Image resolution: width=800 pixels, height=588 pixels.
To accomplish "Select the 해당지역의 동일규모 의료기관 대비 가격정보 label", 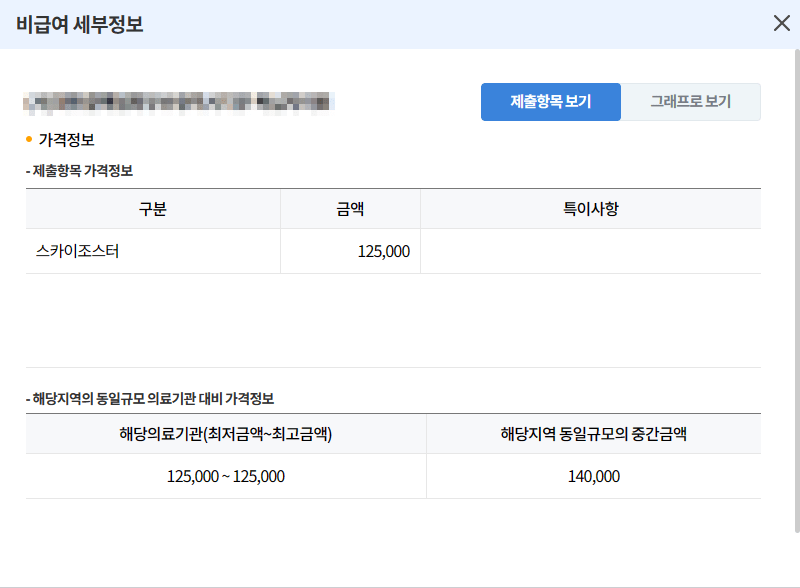I will [150, 399].
